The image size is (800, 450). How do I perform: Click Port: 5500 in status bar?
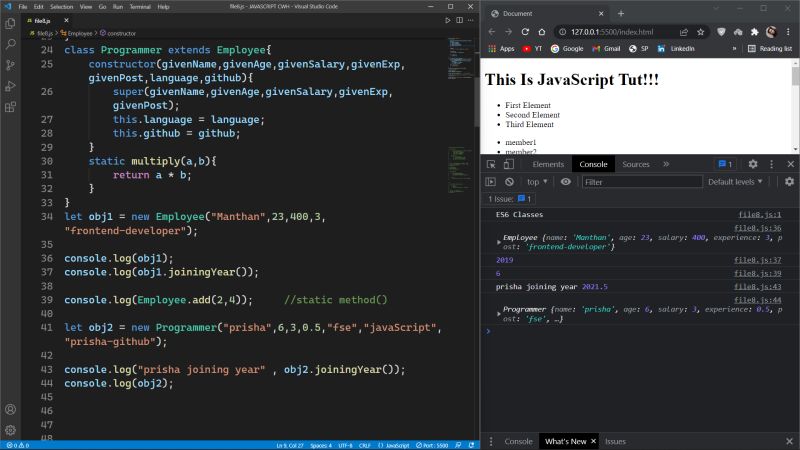pos(432,445)
